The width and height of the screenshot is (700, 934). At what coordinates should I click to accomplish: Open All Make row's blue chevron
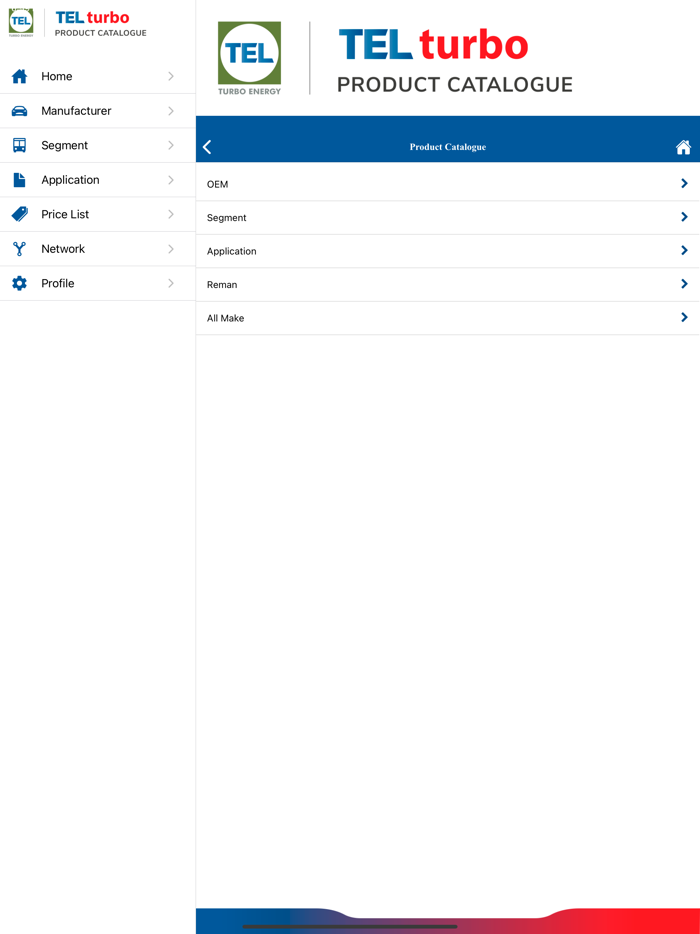[685, 317]
